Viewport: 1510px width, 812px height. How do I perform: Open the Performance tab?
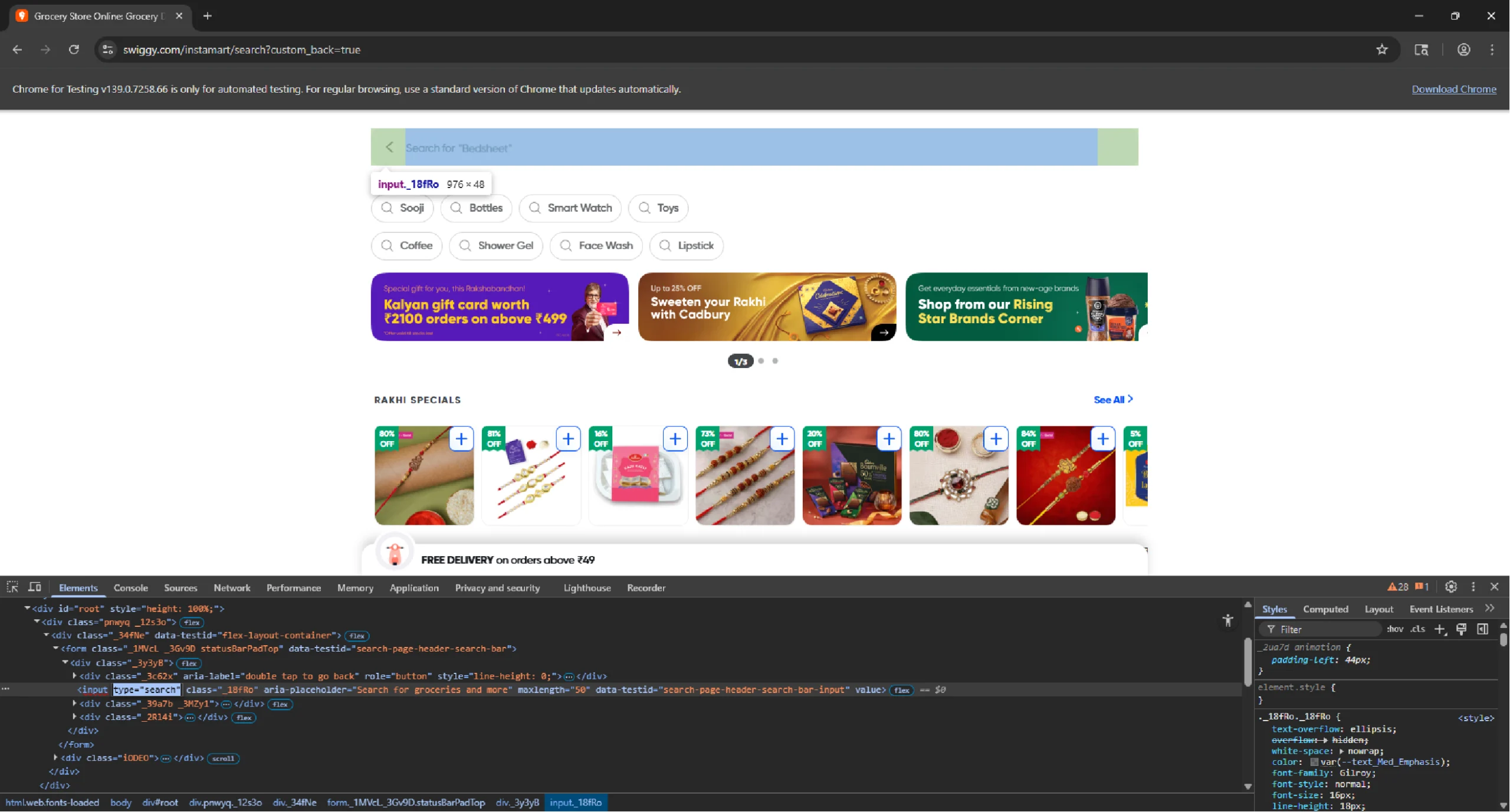click(294, 588)
